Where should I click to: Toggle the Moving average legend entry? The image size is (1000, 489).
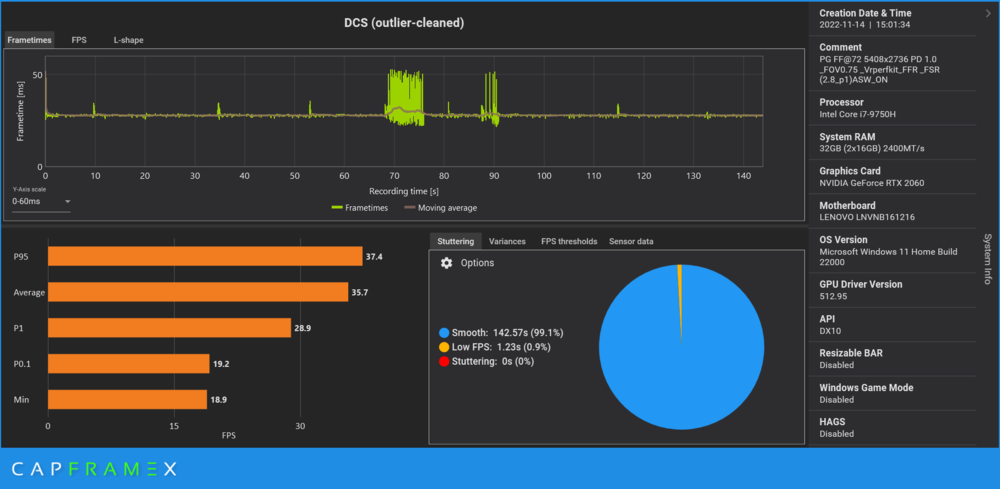(x=441, y=208)
